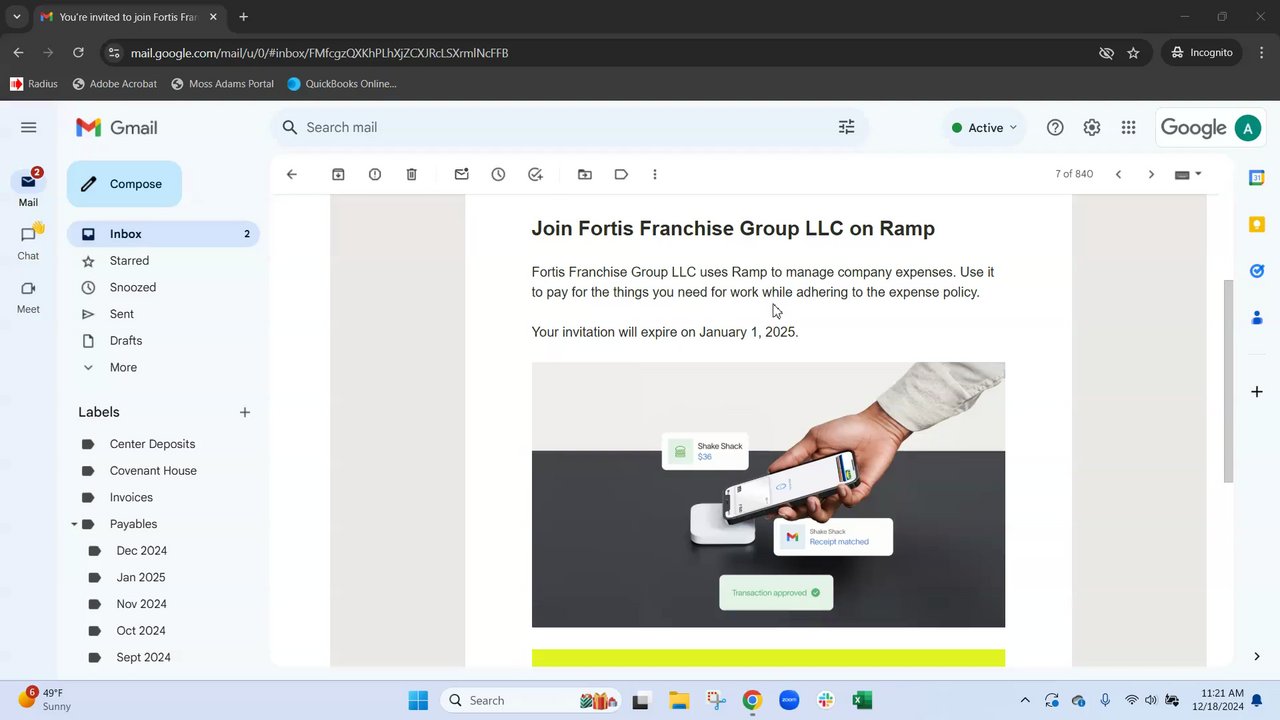This screenshot has width=1280, height=720.
Task: Open Chrome tab search dropdown
Action: [x=16, y=17]
